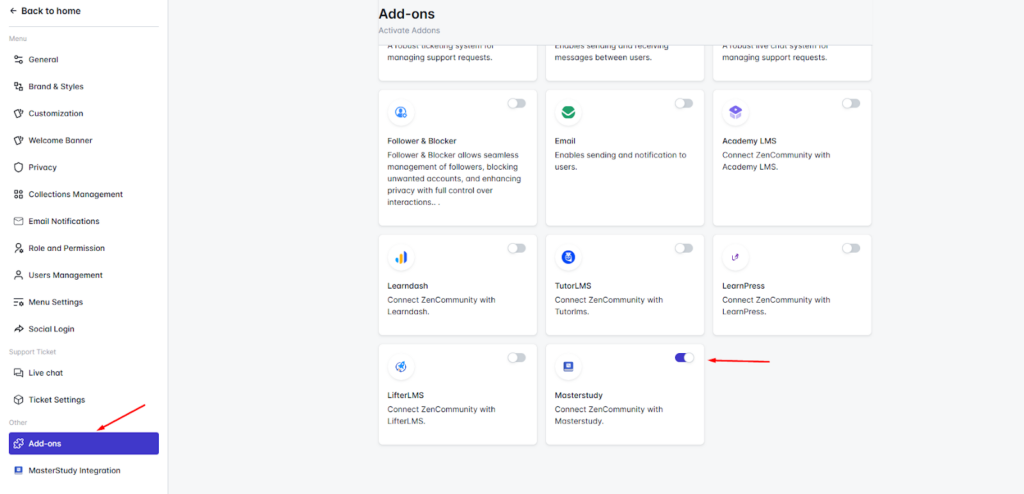The height and width of the screenshot is (494, 1024).
Task: Click the Follower & Blocker card title
Action: click(x=422, y=141)
